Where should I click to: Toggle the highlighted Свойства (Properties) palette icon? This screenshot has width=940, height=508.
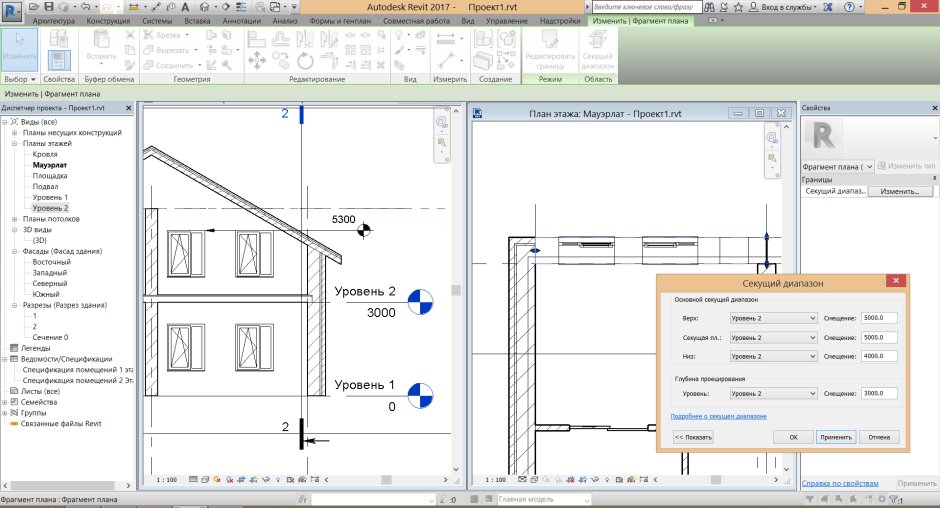click(59, 61)
